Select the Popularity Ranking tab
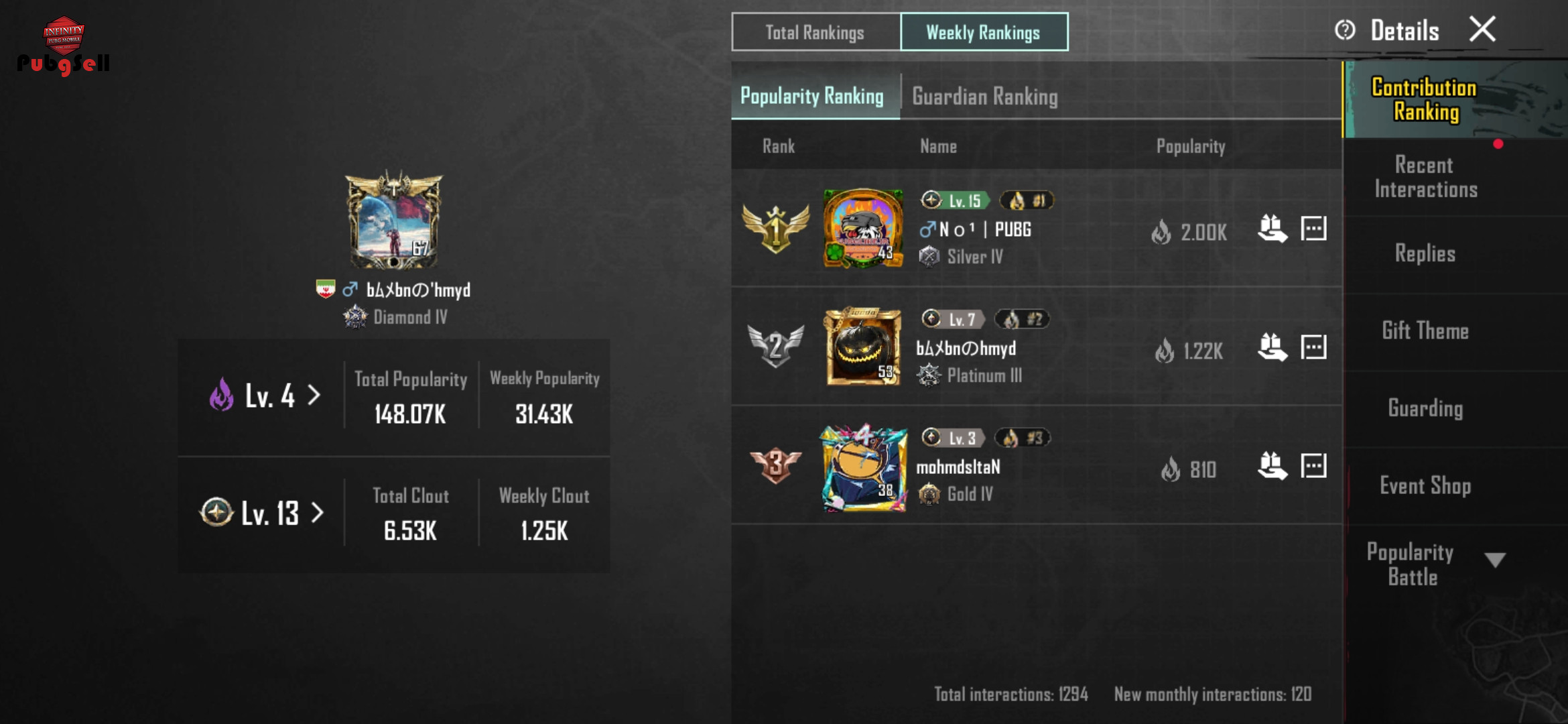This screenshot has width=1568, height=724. click(x=812, y=97)
